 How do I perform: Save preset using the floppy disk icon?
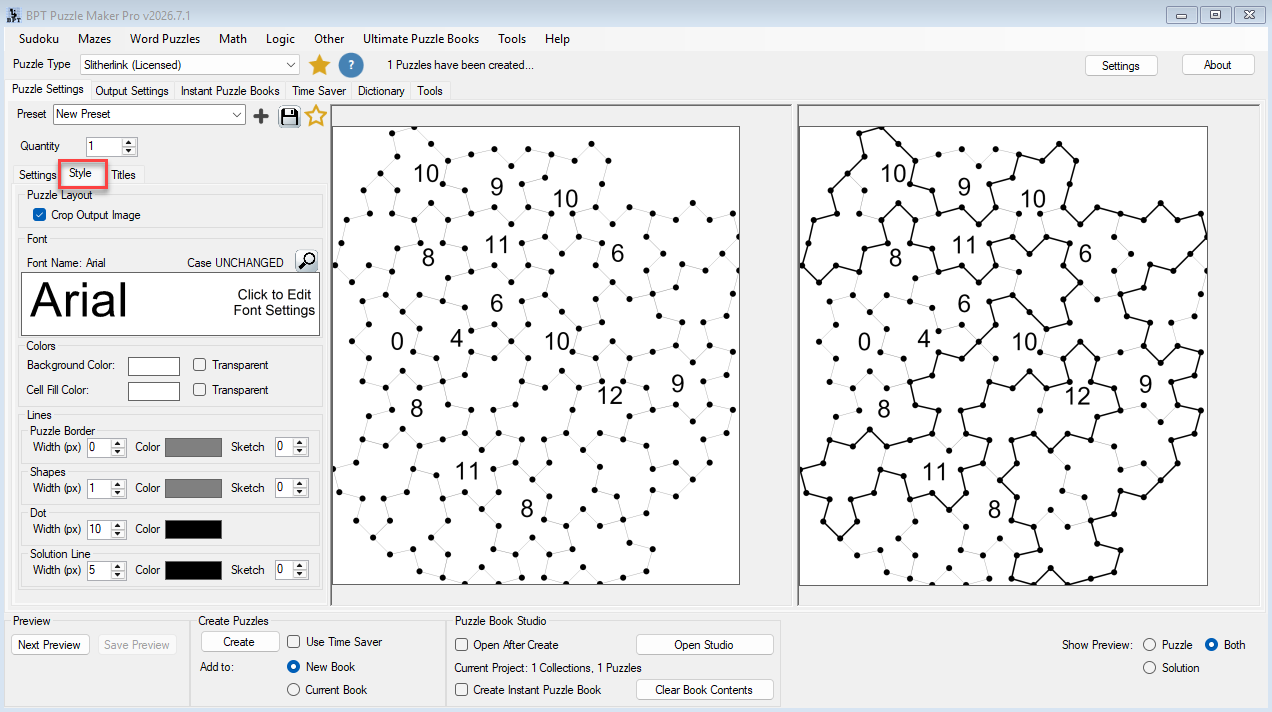click(290, 116)
